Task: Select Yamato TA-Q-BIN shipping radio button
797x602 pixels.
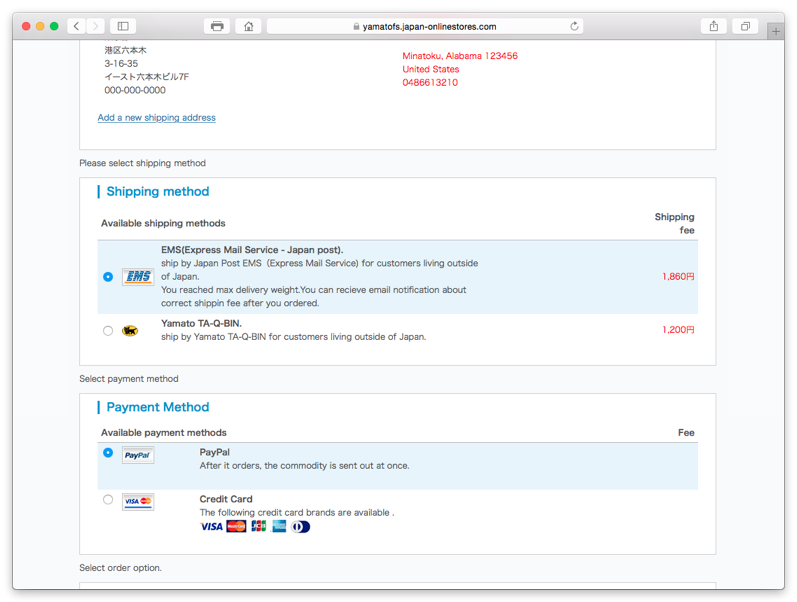Action: 108,330
